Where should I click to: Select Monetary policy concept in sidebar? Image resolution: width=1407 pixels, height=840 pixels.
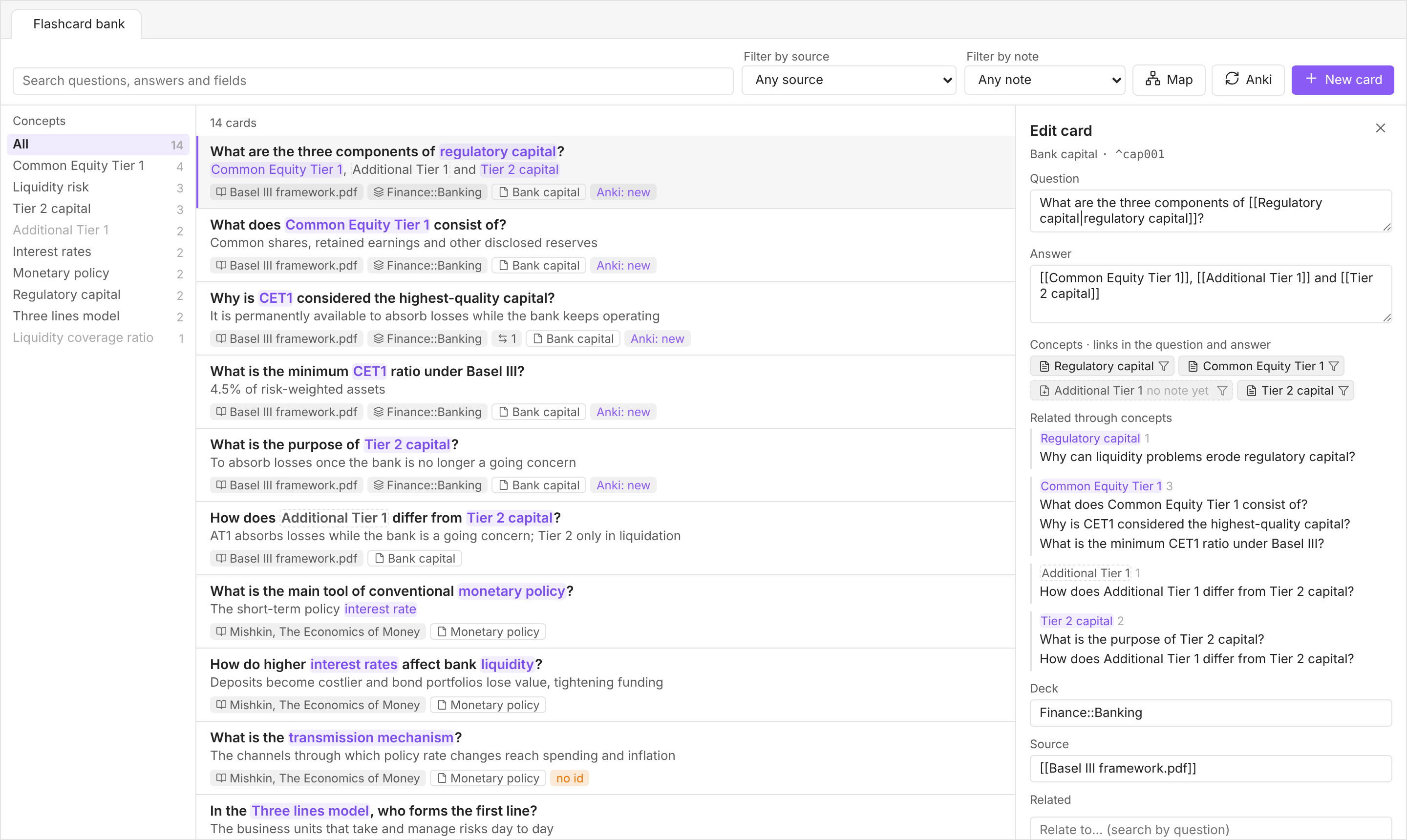coord(97,273)
